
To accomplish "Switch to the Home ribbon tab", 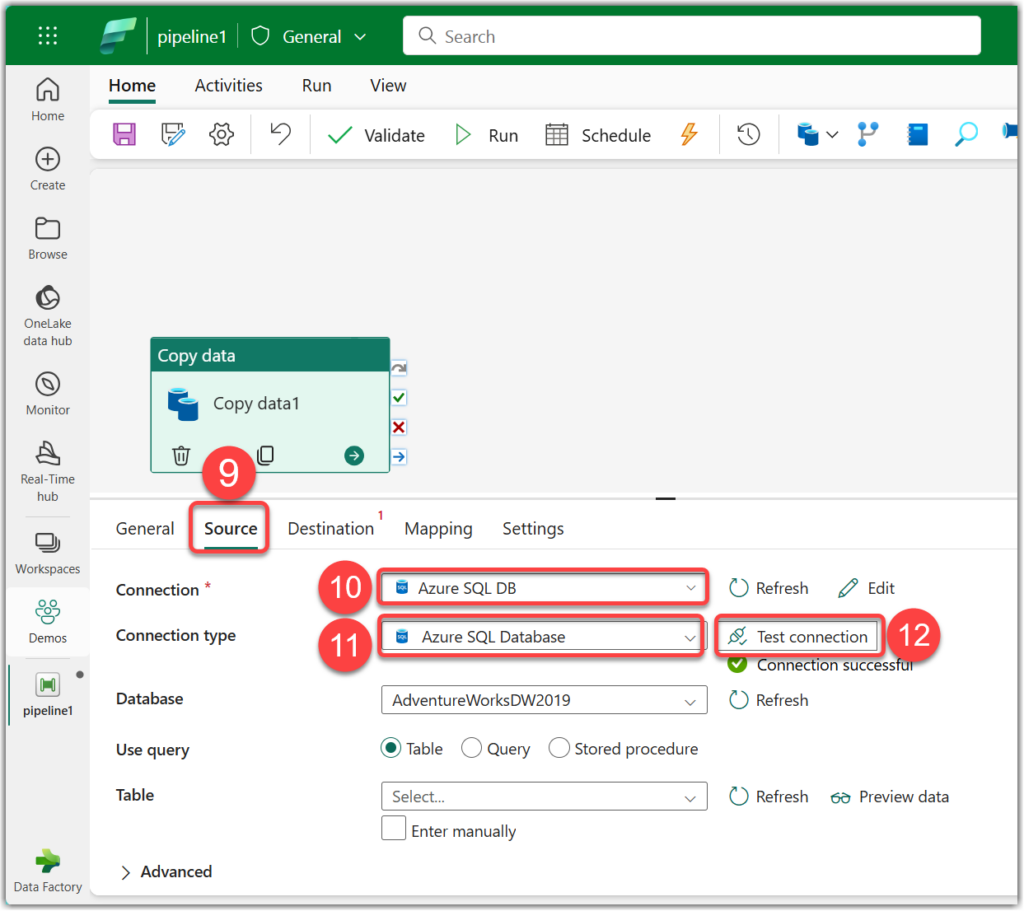I will click(132, 86).
